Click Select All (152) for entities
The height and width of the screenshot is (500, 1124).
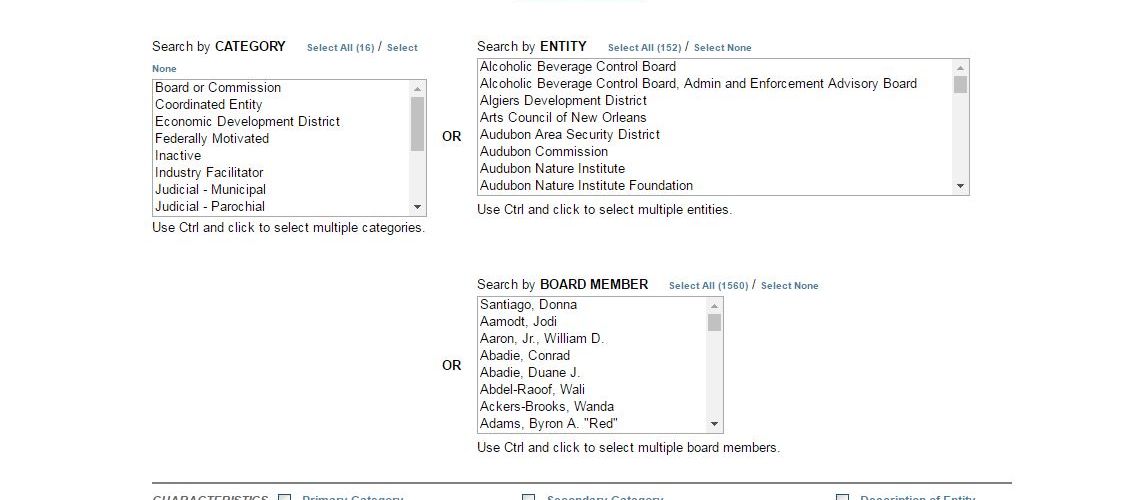(644, 48)
